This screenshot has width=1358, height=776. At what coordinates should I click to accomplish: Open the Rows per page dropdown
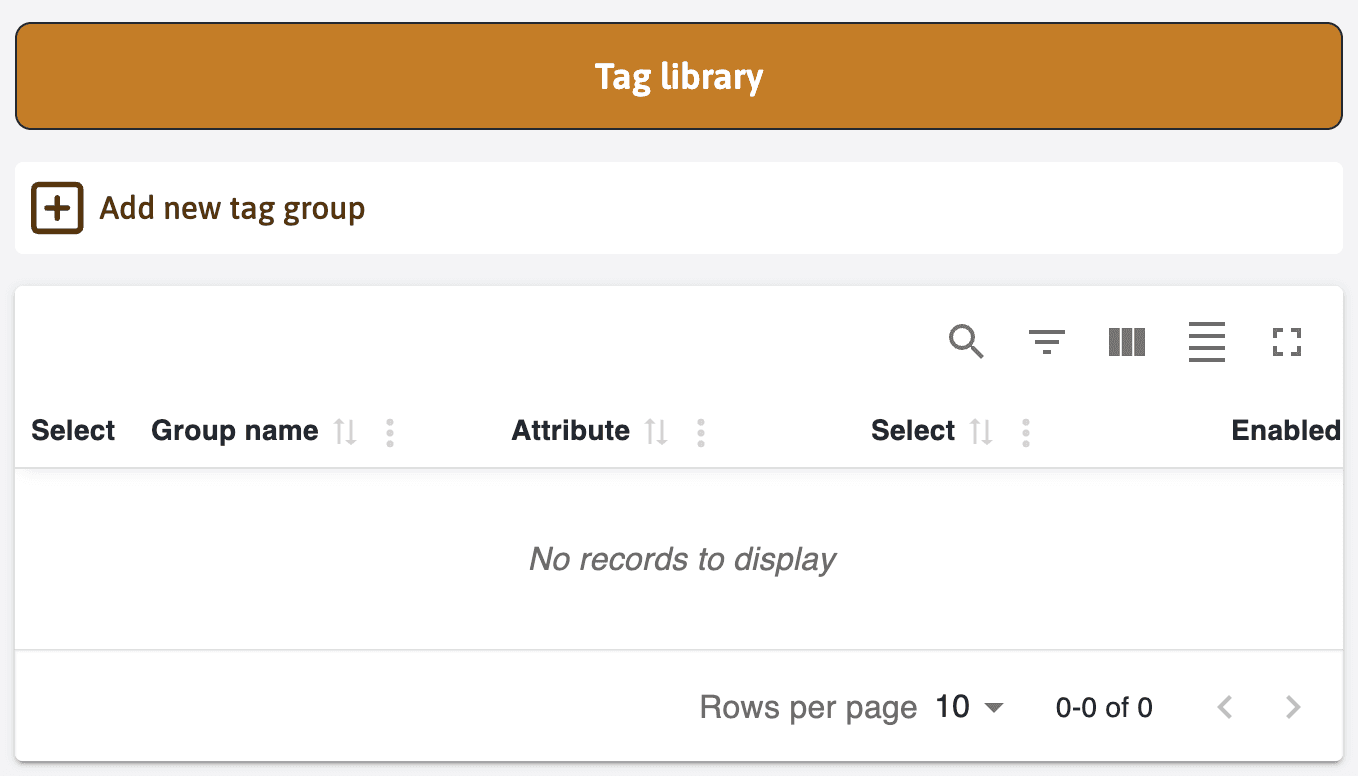click(968, 707)
